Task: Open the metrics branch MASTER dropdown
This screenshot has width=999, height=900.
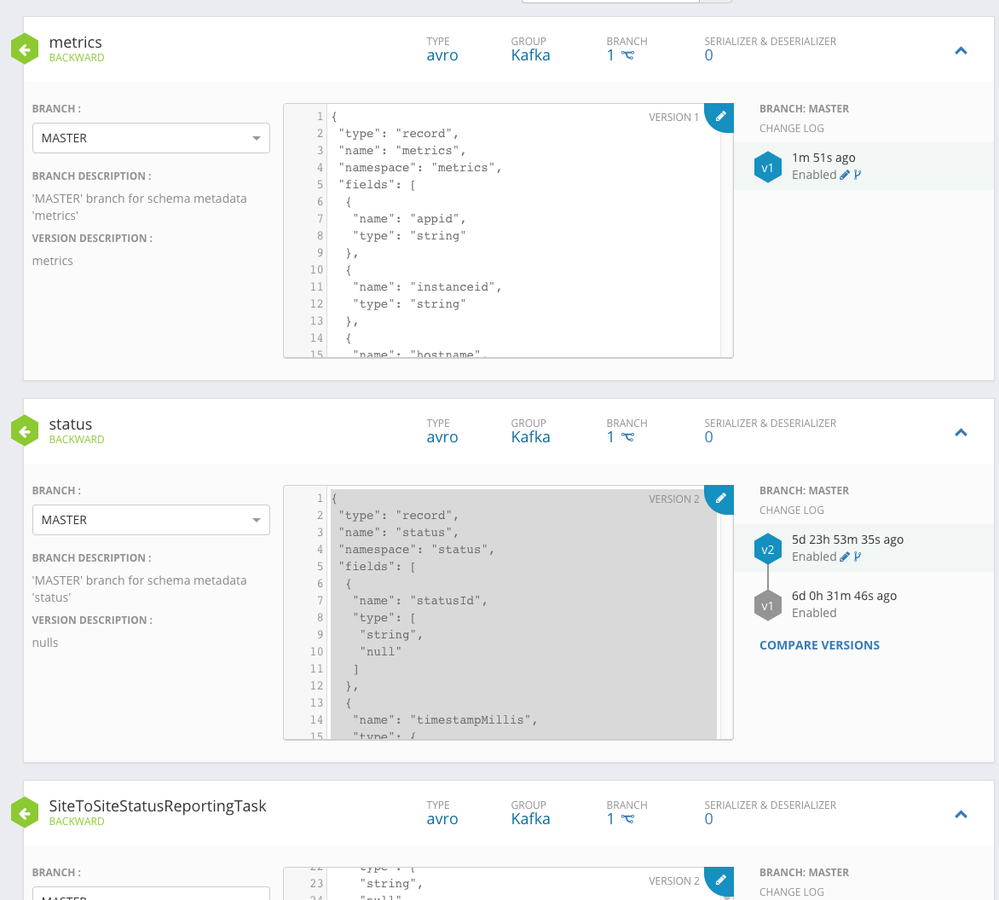Action: pos(150,138)
